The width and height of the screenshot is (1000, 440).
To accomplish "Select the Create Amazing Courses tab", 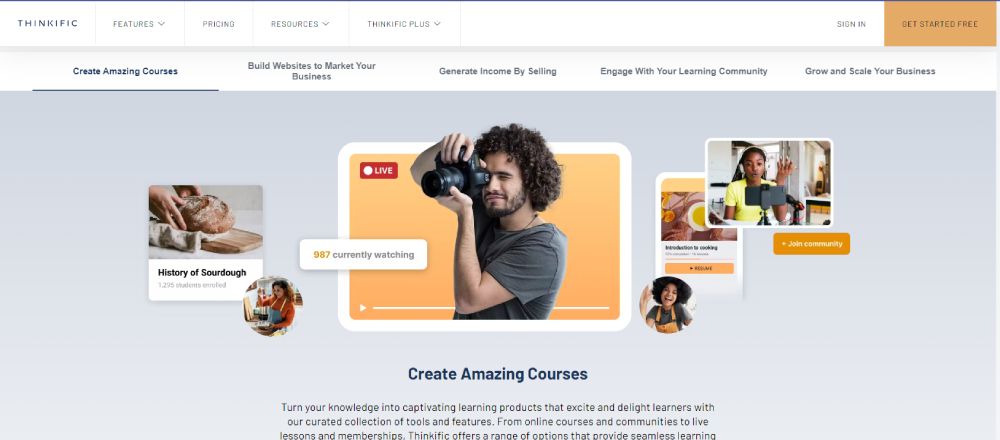I will tap(126, 71).
